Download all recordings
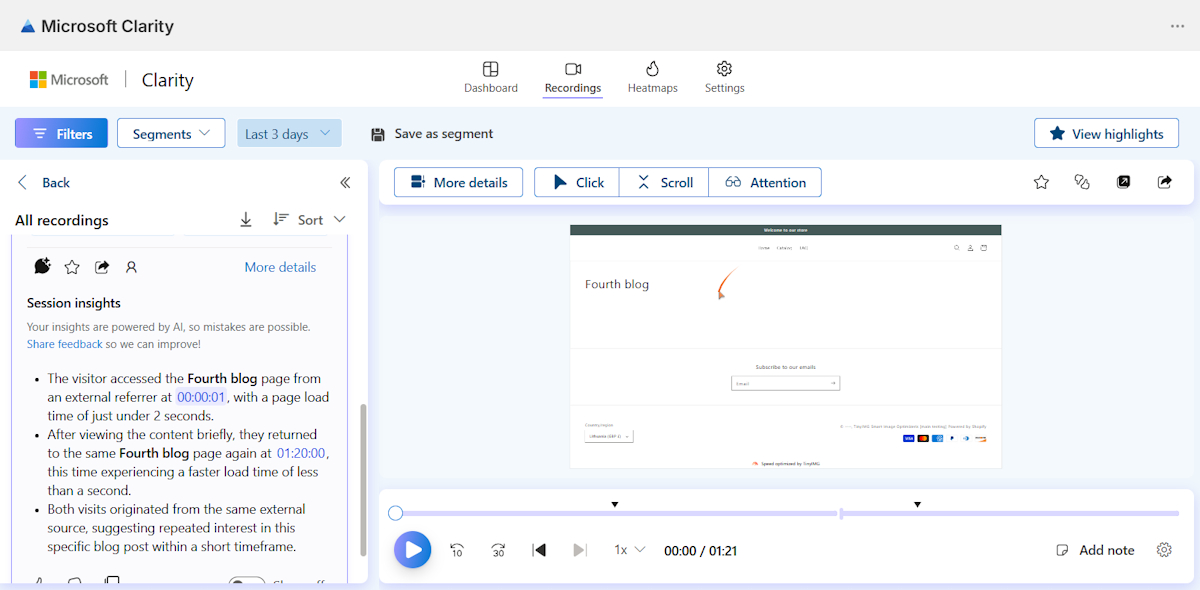The width and height of the screenshot is (1200, 590). pyautogui.click(x=246, y=219)
